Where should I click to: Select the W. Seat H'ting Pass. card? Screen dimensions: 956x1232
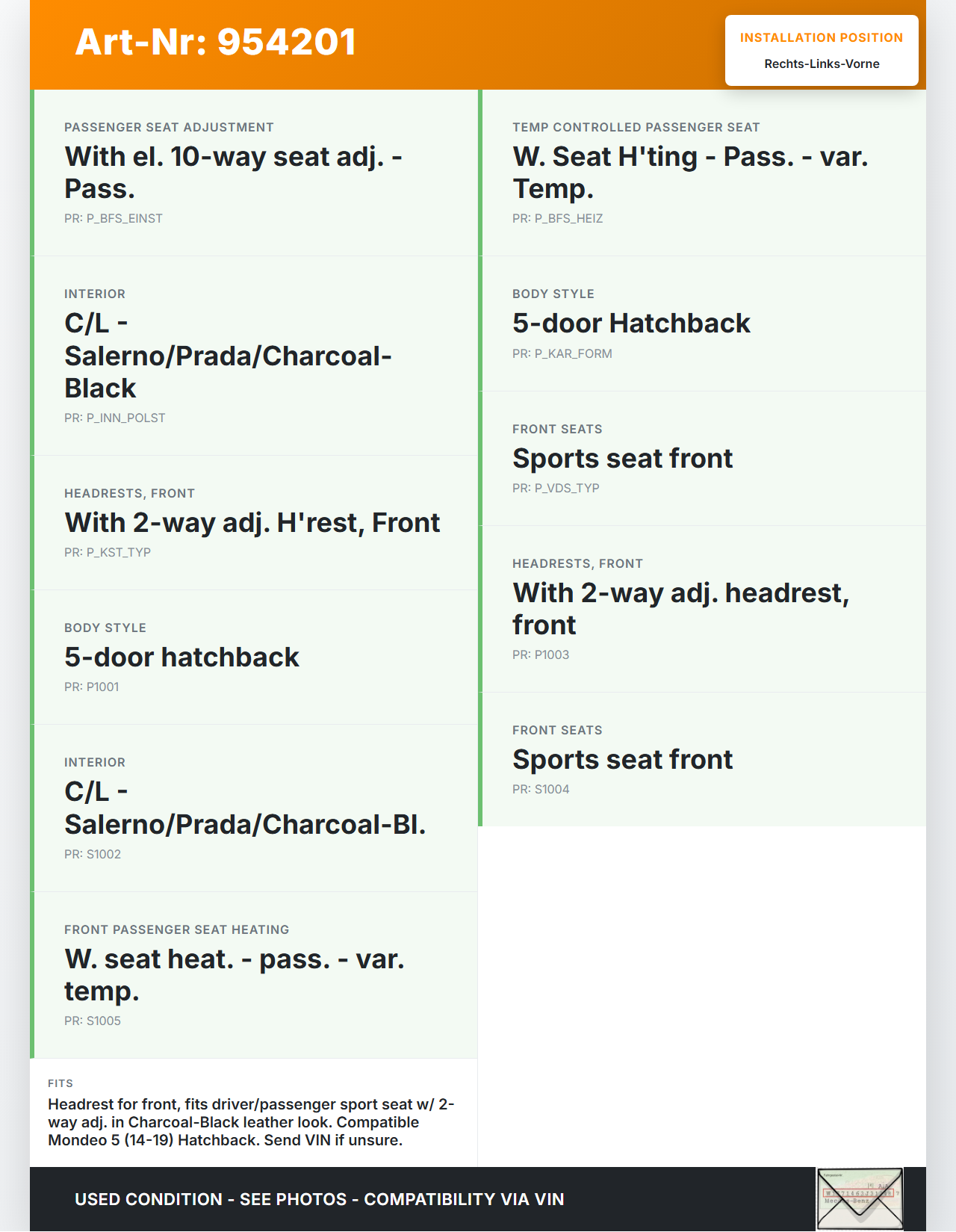click(x=702, y=173)
